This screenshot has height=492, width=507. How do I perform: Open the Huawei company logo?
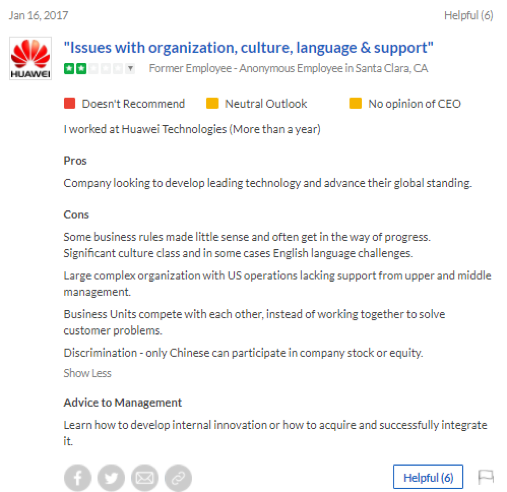click(30, 58)
